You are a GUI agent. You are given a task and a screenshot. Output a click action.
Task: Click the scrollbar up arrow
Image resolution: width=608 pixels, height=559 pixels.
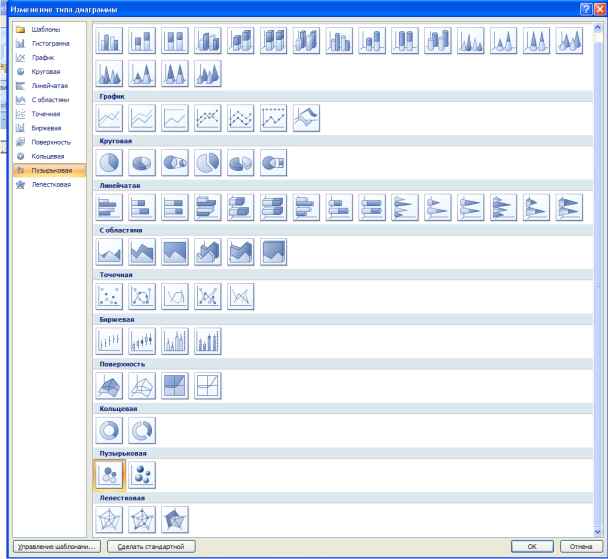[598, 28]
